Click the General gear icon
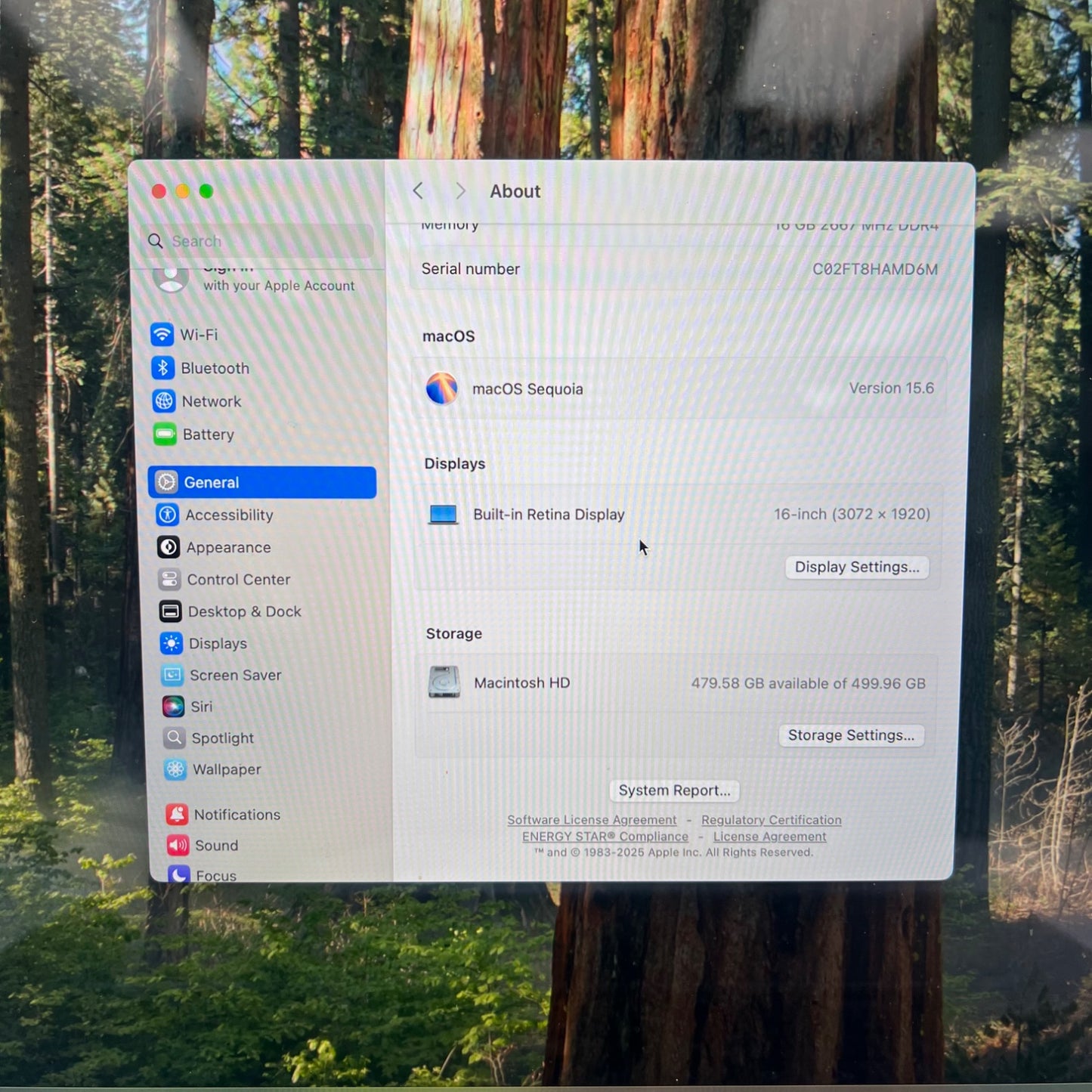This screenshot has height=1092, width=1092. [167, 482]
